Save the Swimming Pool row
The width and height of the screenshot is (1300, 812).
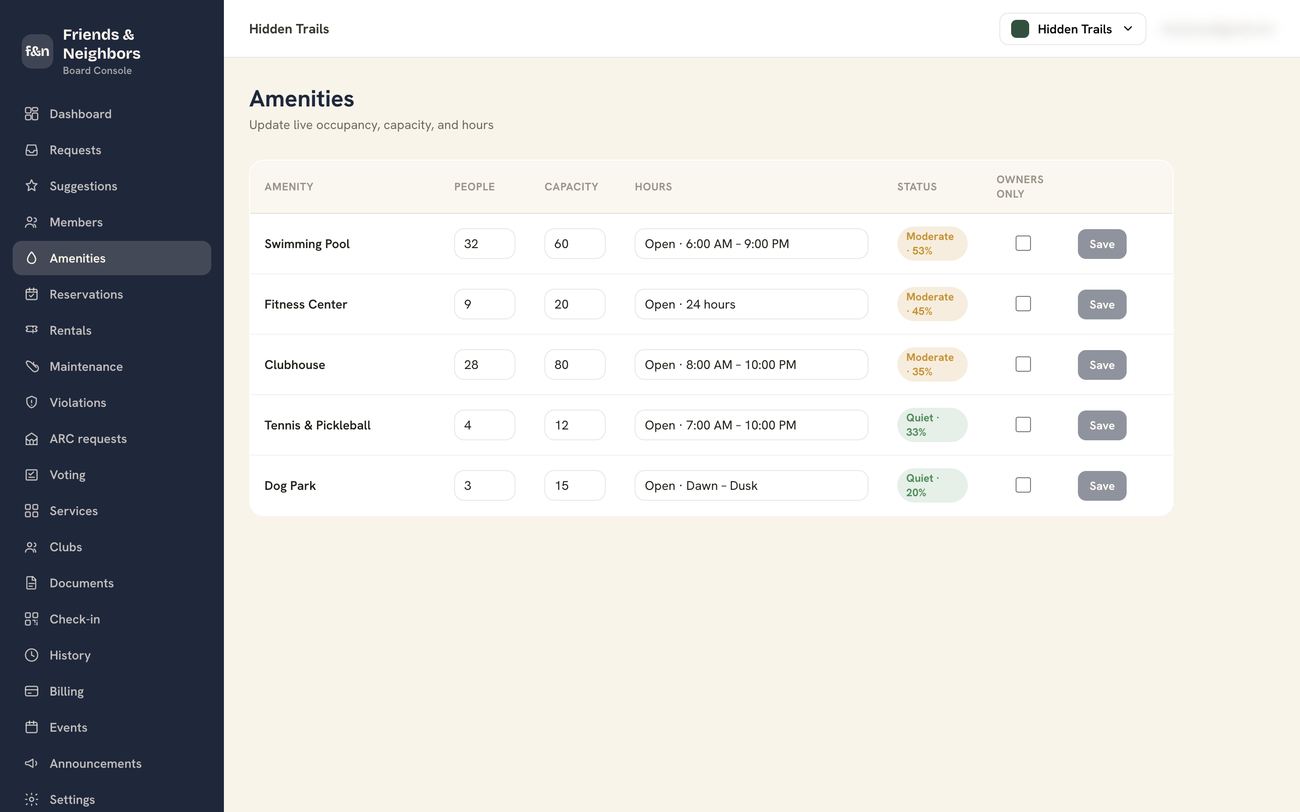[x=1102, y=244]
